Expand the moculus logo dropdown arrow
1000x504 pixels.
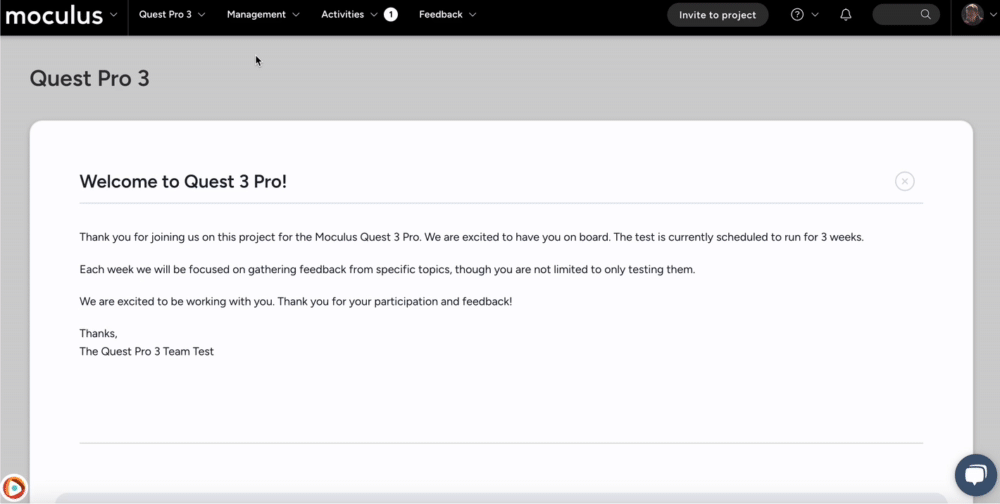pyautogui.click(x=114, y=14)
